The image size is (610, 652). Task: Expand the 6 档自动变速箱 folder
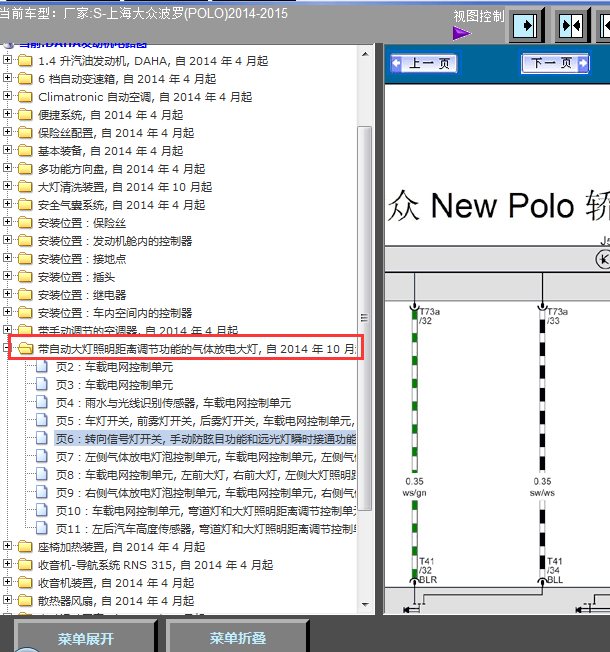click(7, 78)
